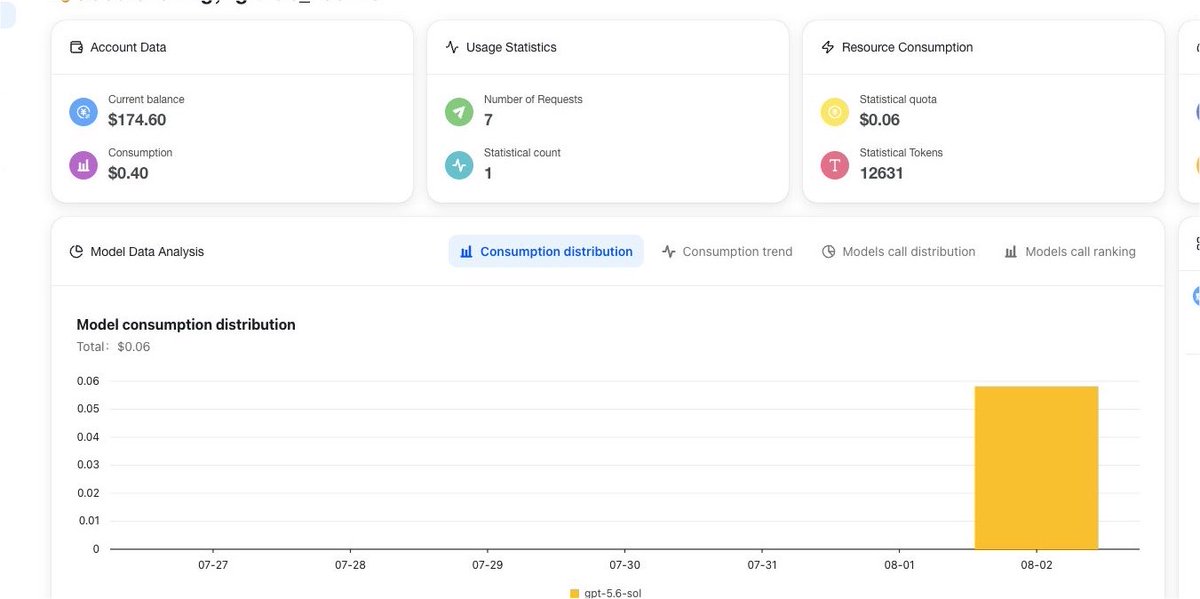Click the 07-28 axis date label
This screenshot has height=599, width=1200.
click(x=350, y=565)
